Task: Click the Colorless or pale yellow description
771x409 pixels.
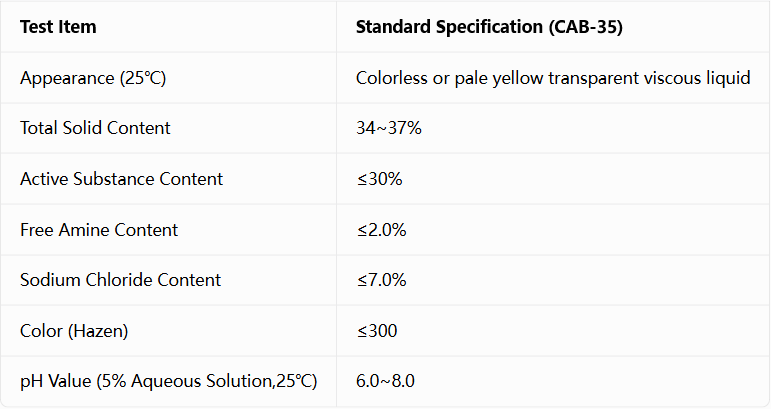Action: (553, 78)
